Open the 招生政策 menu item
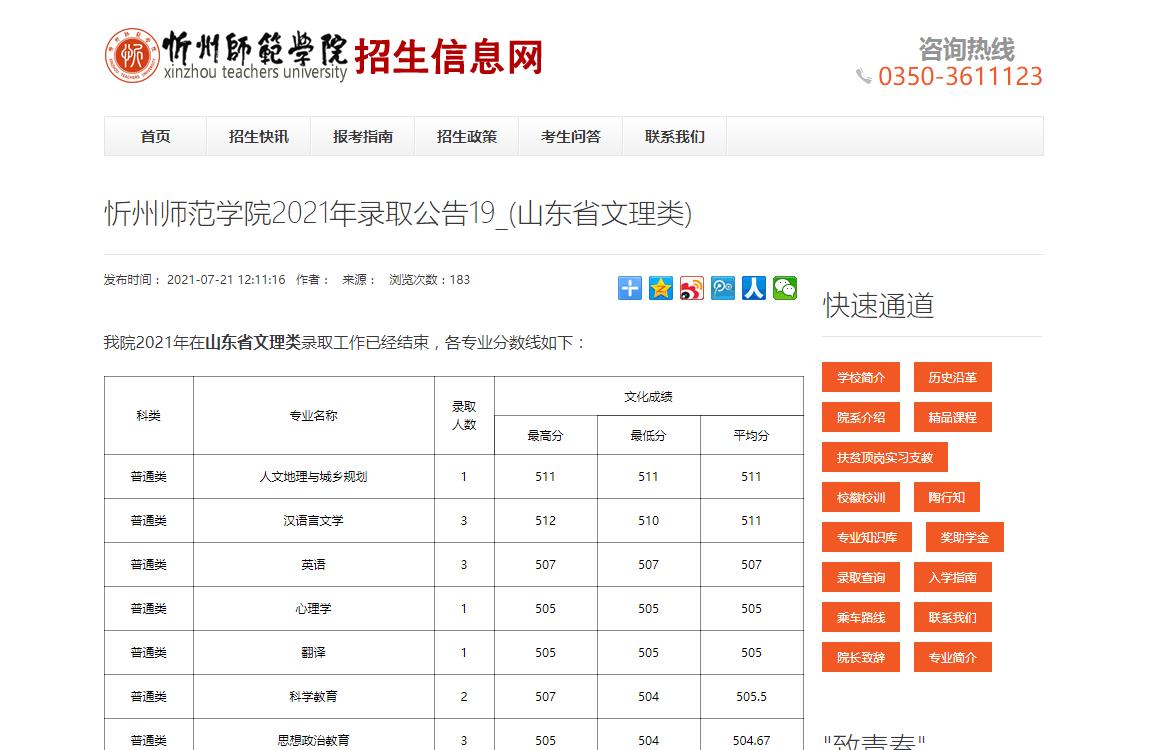The width and height of the screenshot is (1150, 750). 467,136
